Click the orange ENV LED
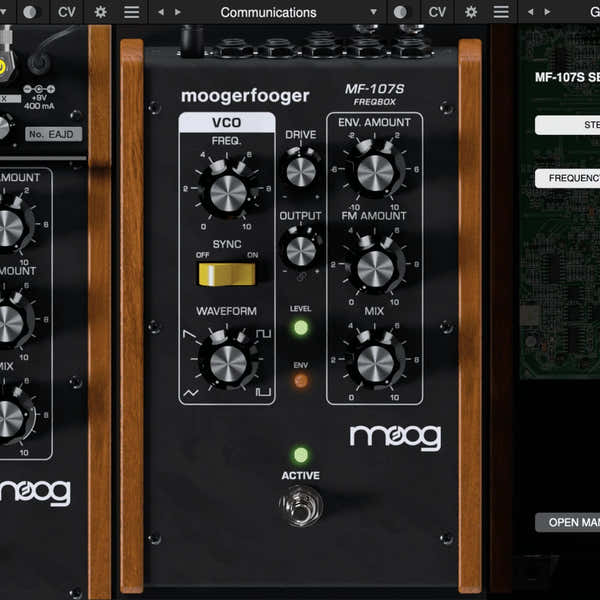Viewport: 600px width, 600px height. click(x=301, y=381)
